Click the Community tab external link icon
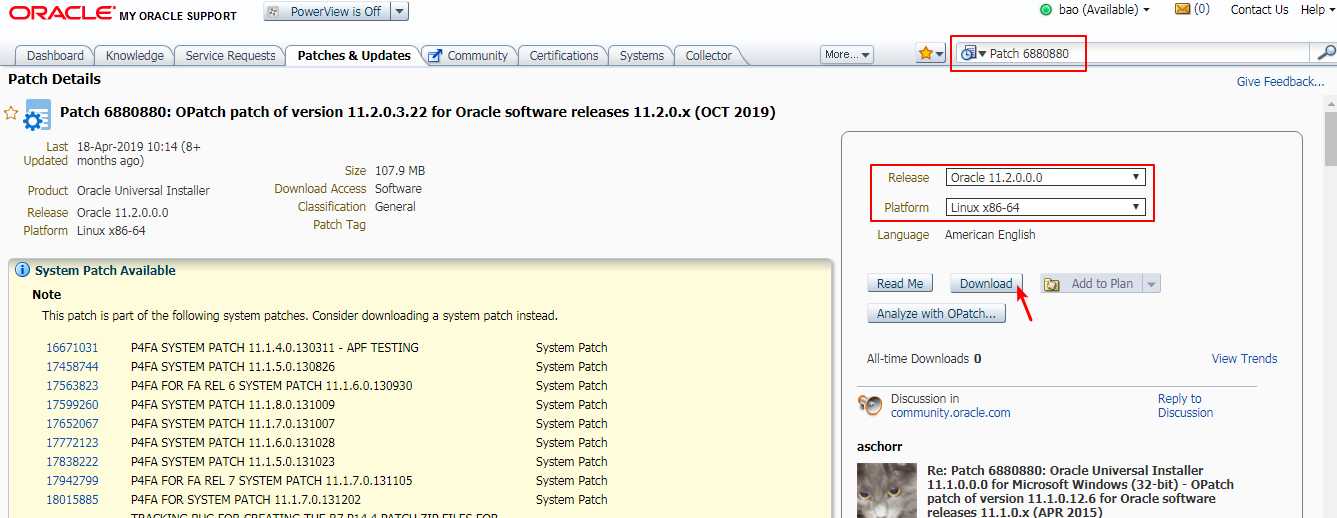 click(435, 56)
